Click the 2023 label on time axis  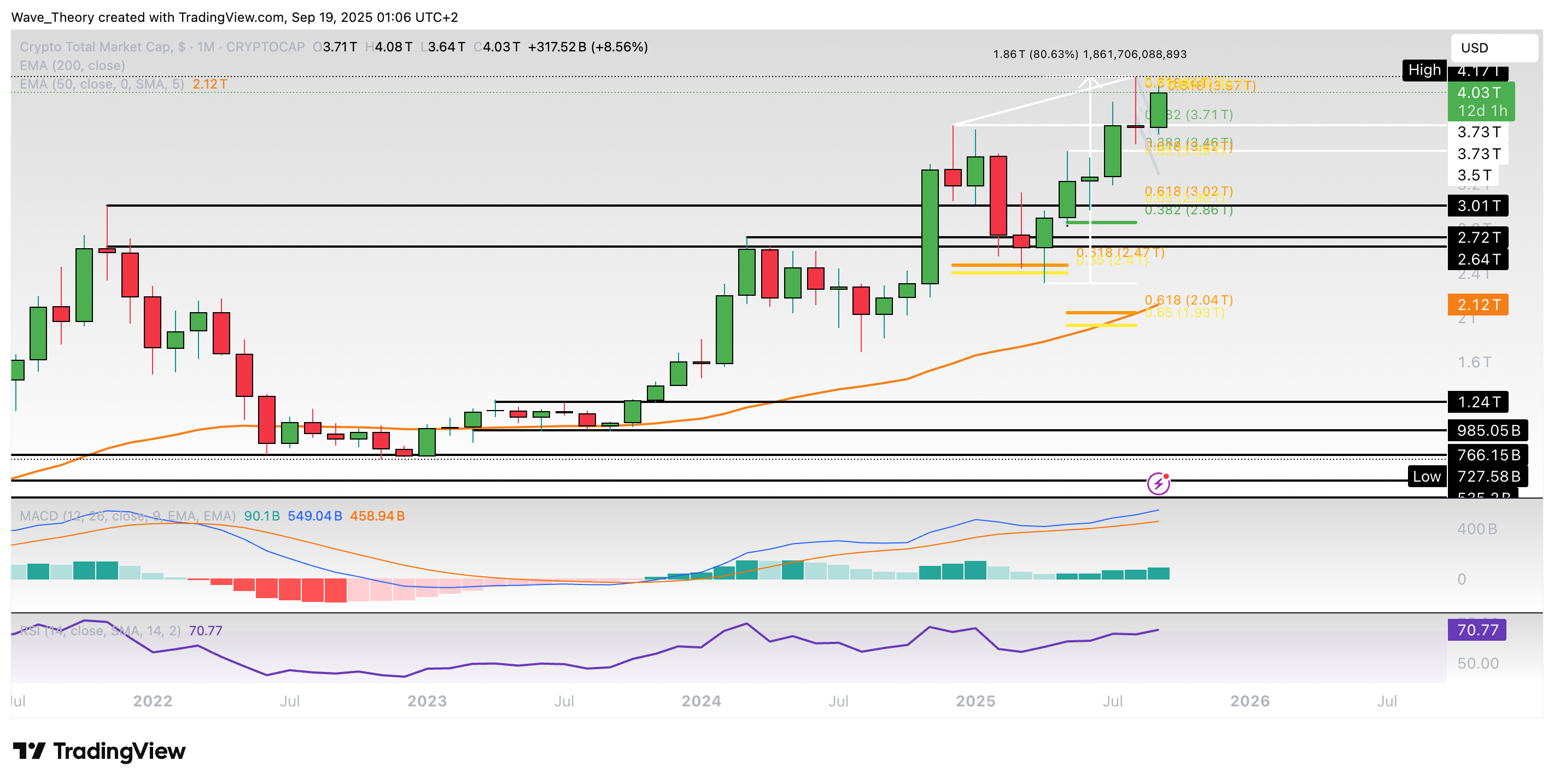click(x=427, y=701)
